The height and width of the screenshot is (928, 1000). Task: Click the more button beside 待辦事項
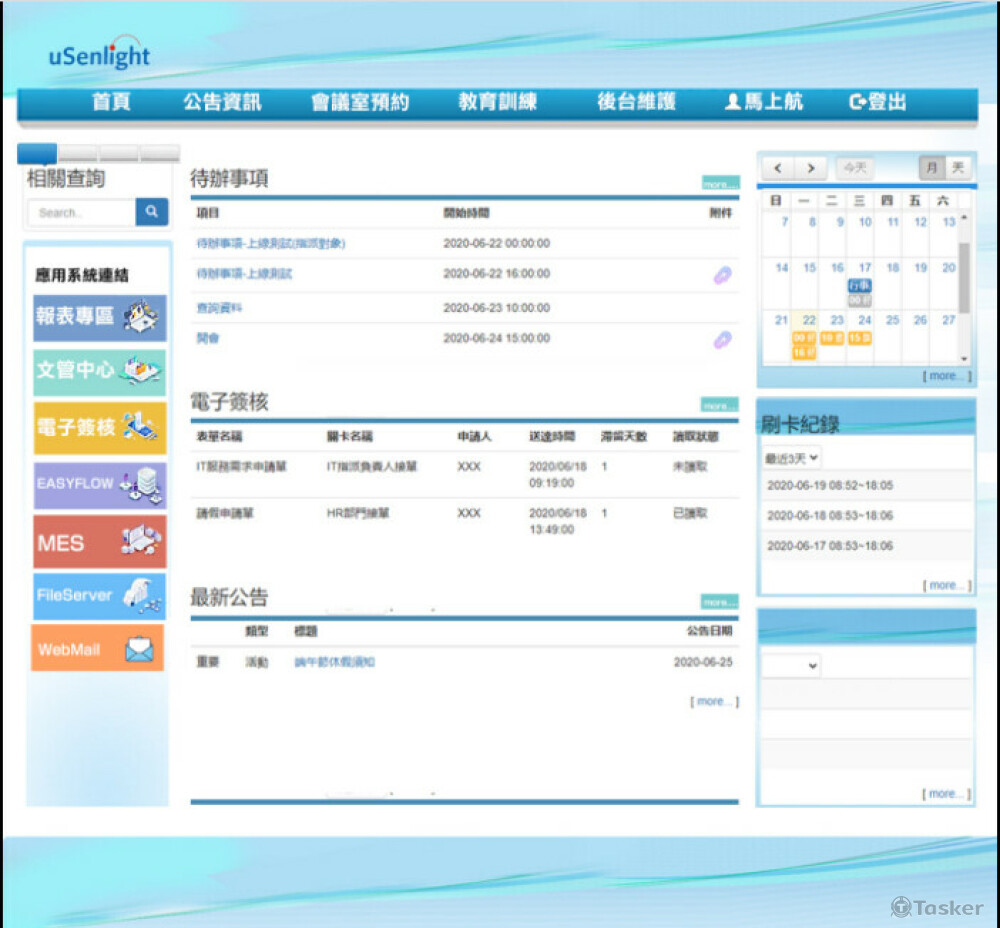719,184
